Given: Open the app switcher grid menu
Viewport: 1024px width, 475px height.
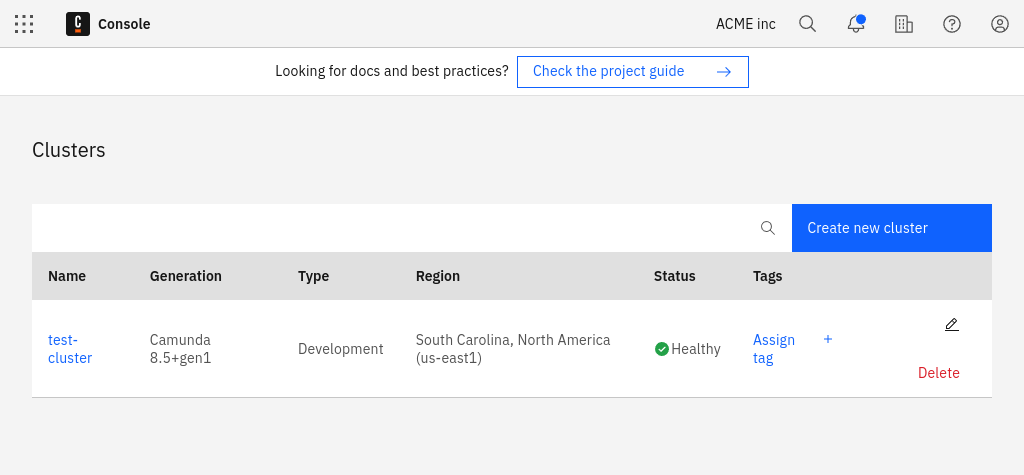Looking at the screenshot, I should pos(24,24).
